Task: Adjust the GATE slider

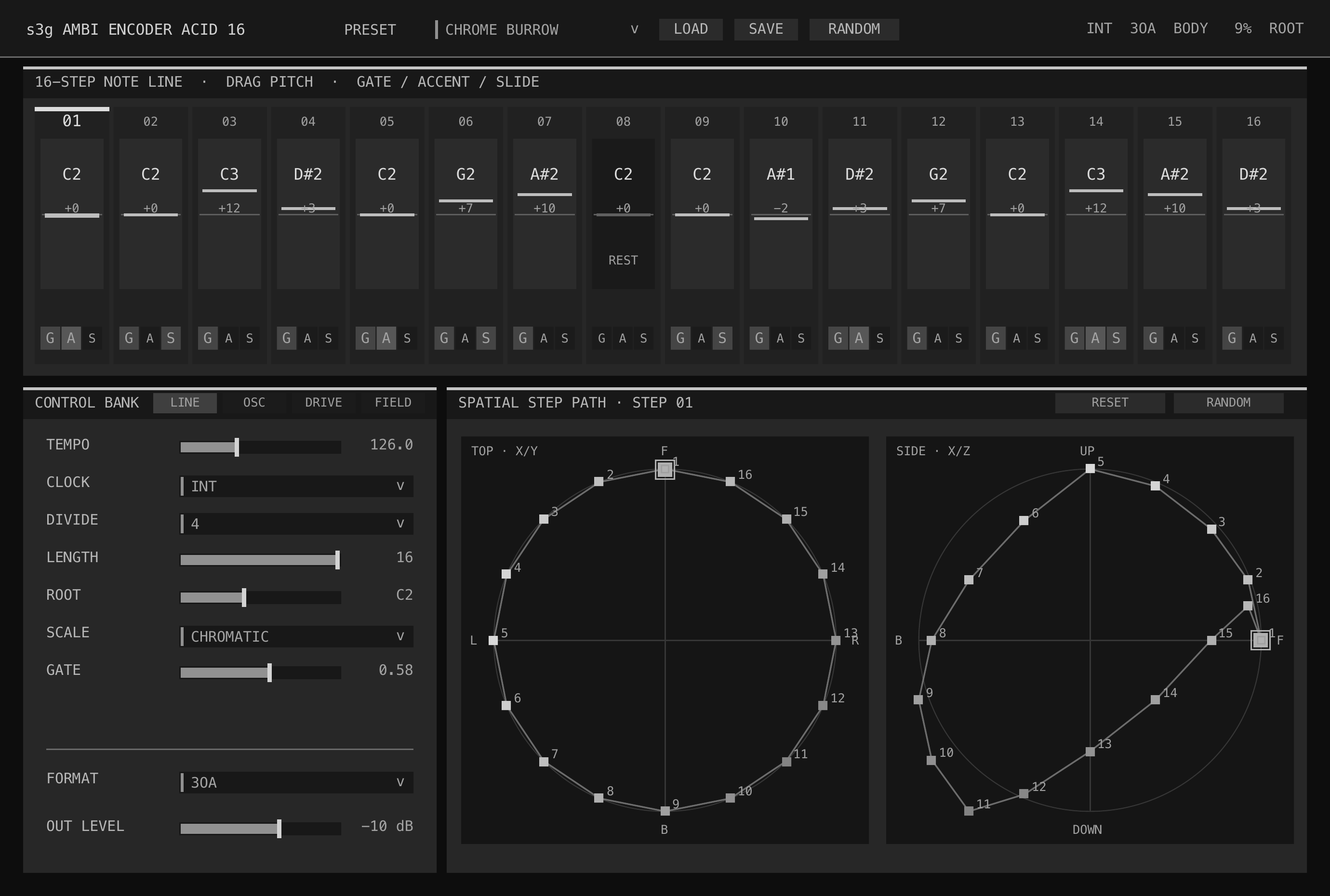Action: click(x=261, y=672)
